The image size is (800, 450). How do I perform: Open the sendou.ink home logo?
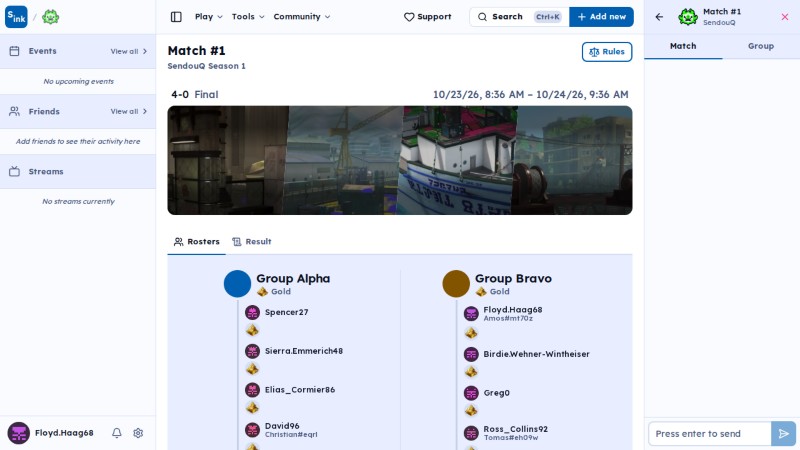coord(16,17)
